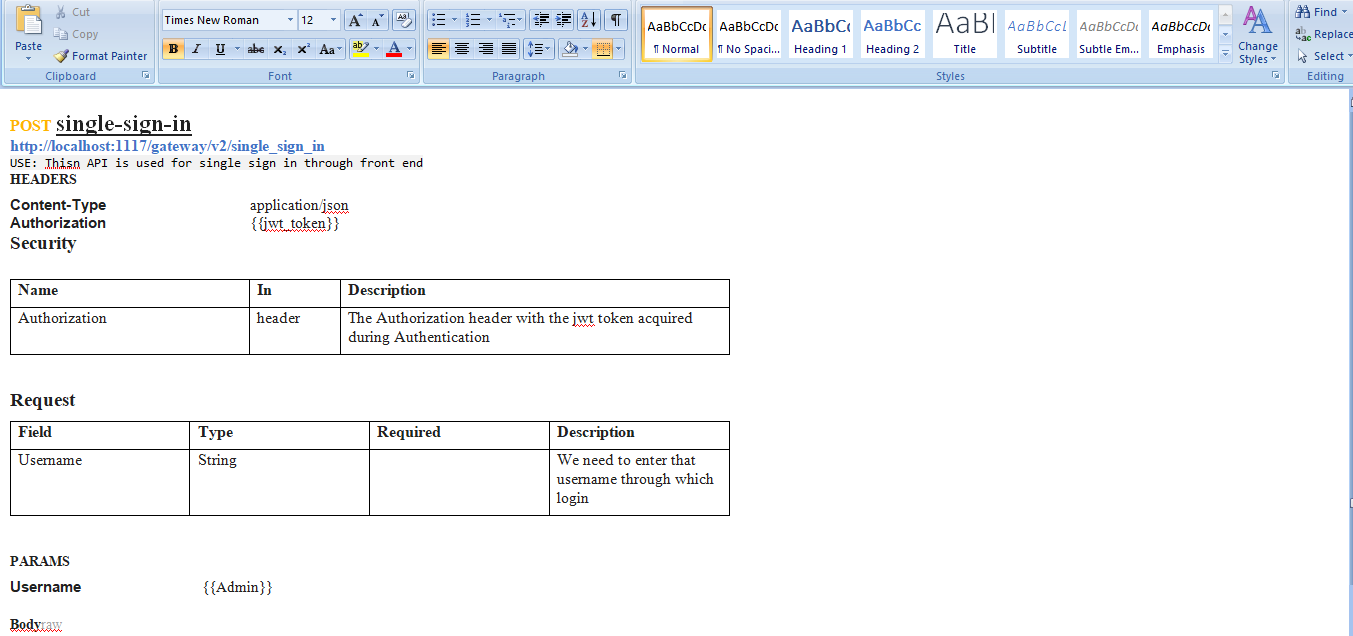Align the paragraph to the left
Image resolution: width=1353 pixels, height=636 pixels.
click(x=438, y=49)
